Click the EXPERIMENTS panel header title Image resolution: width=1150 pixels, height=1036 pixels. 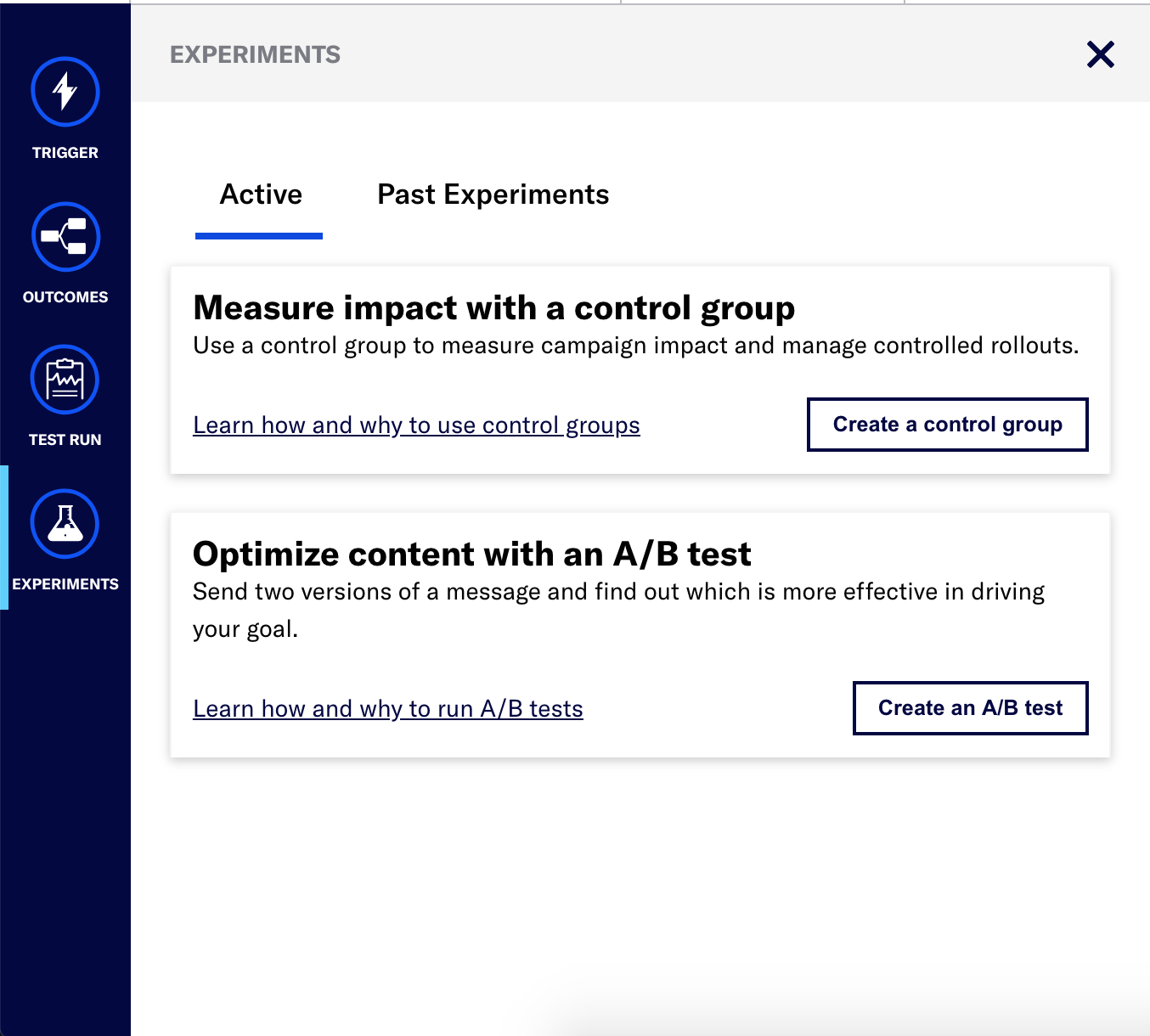[255, 54]
